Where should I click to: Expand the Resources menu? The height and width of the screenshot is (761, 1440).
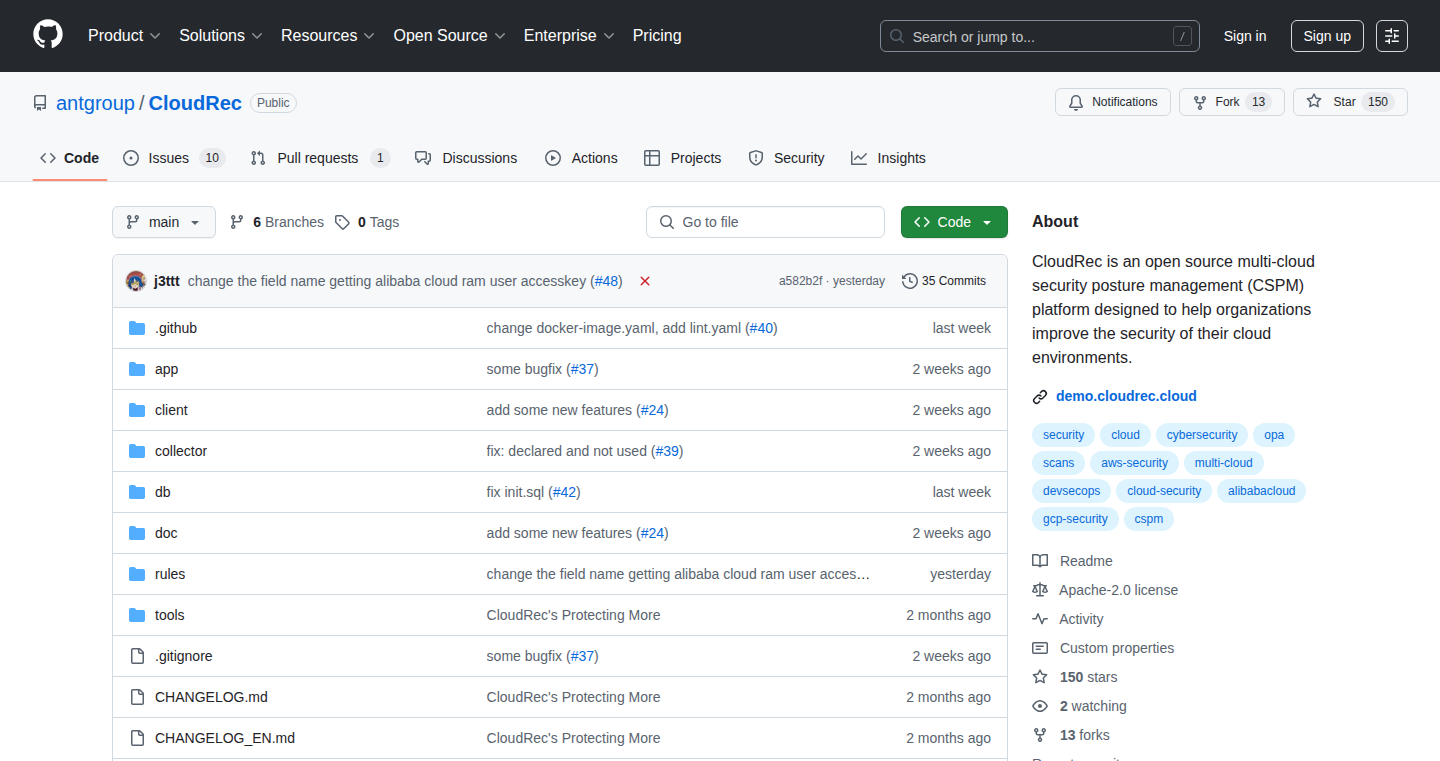click(x=328, y=36)
